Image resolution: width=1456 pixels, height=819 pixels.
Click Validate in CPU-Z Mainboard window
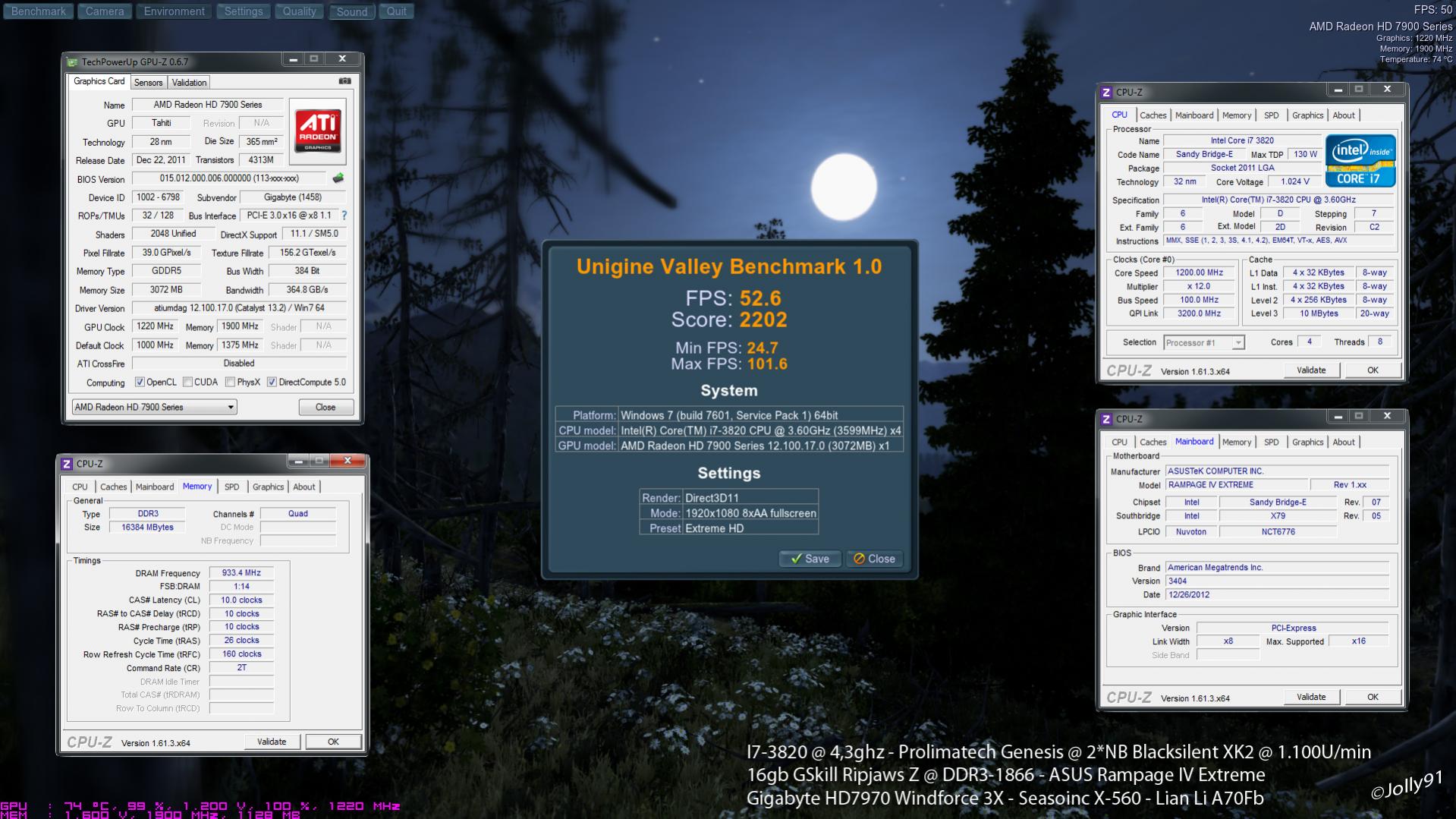[1311, 698]
